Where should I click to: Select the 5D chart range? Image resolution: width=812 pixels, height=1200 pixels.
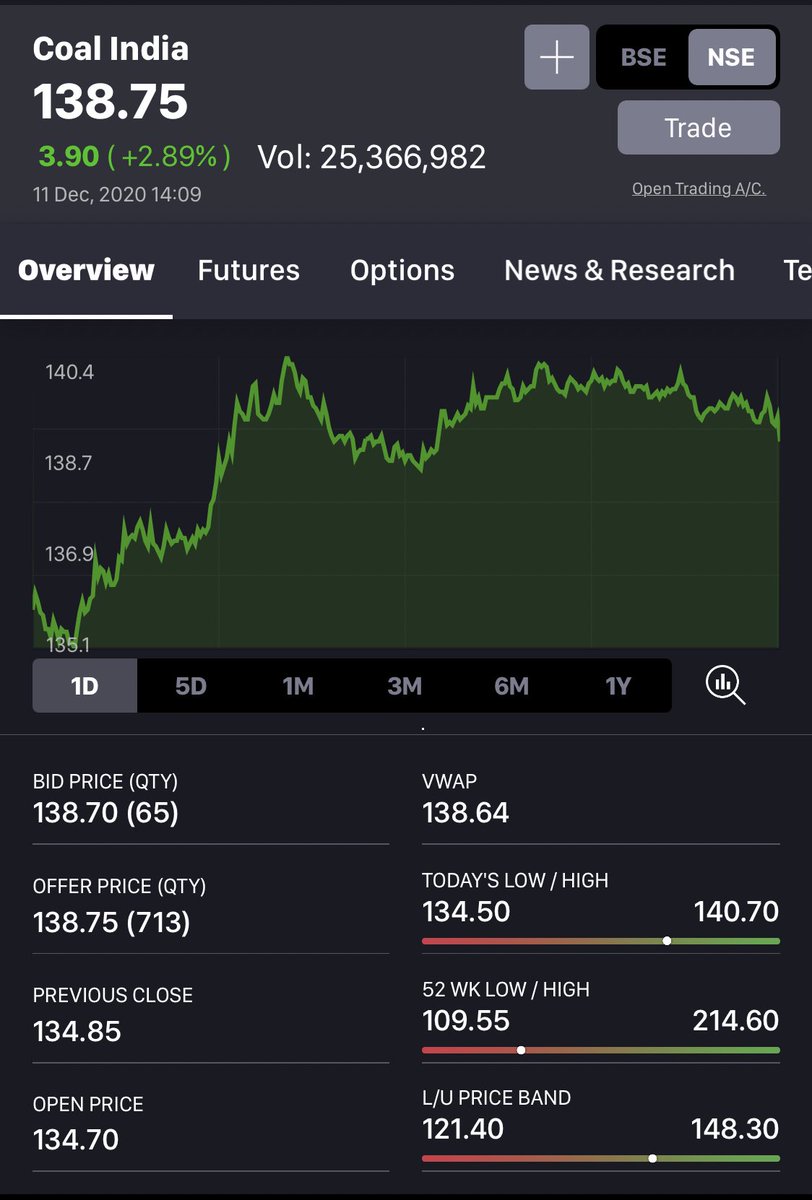click(190, 686)
